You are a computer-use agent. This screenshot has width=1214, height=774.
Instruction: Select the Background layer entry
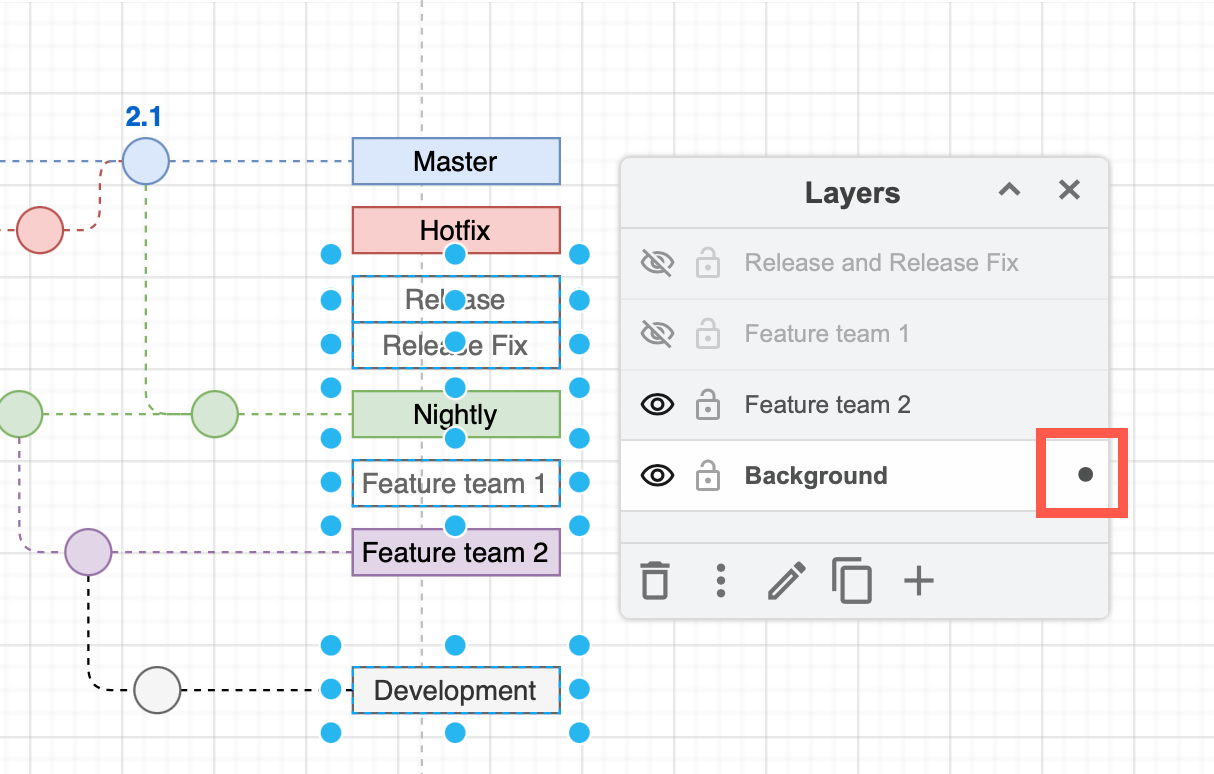pyautogui.click(x=815, y=475)
